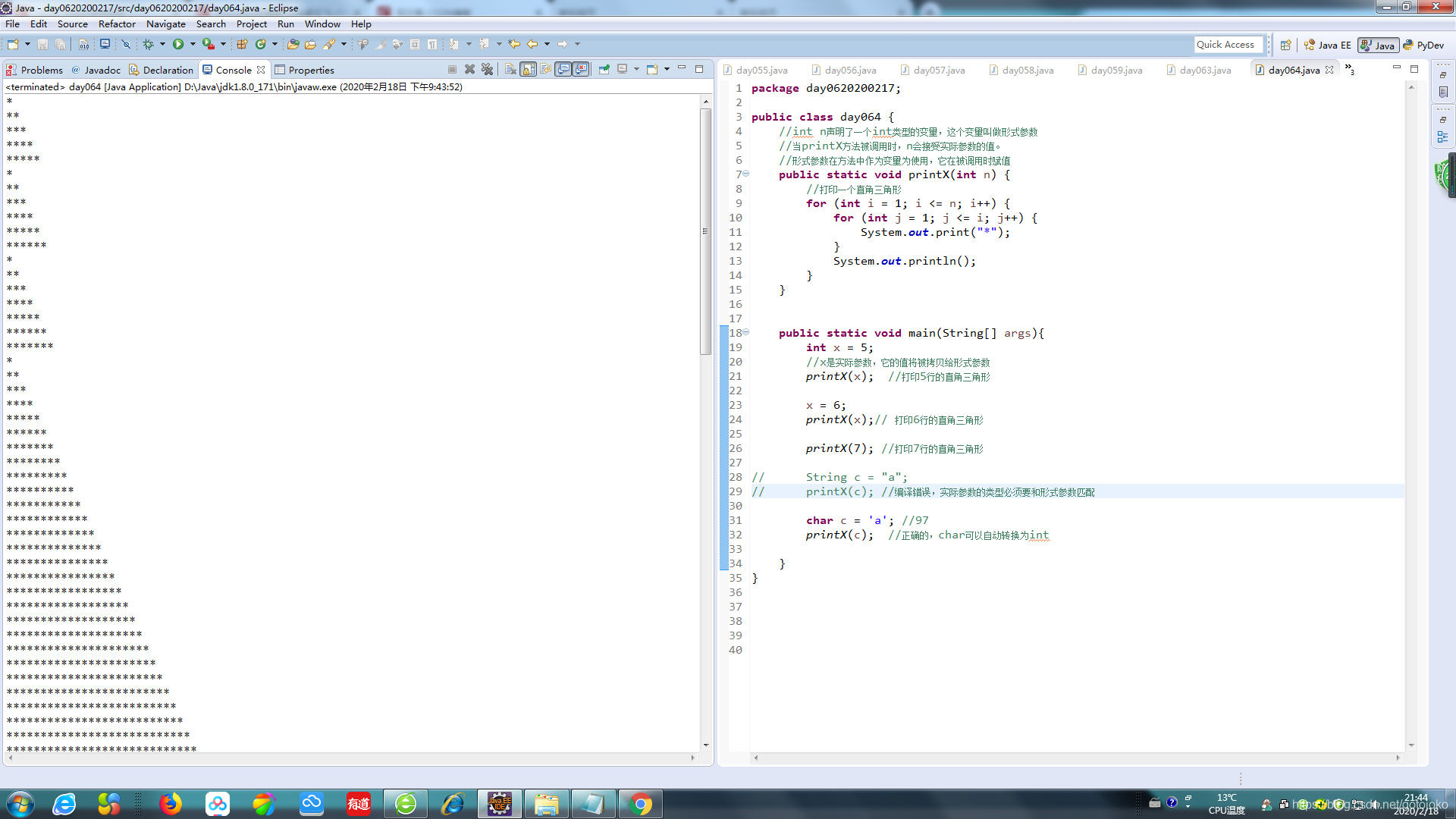Open the New dropdown arrow

click(x=28, y=45)
